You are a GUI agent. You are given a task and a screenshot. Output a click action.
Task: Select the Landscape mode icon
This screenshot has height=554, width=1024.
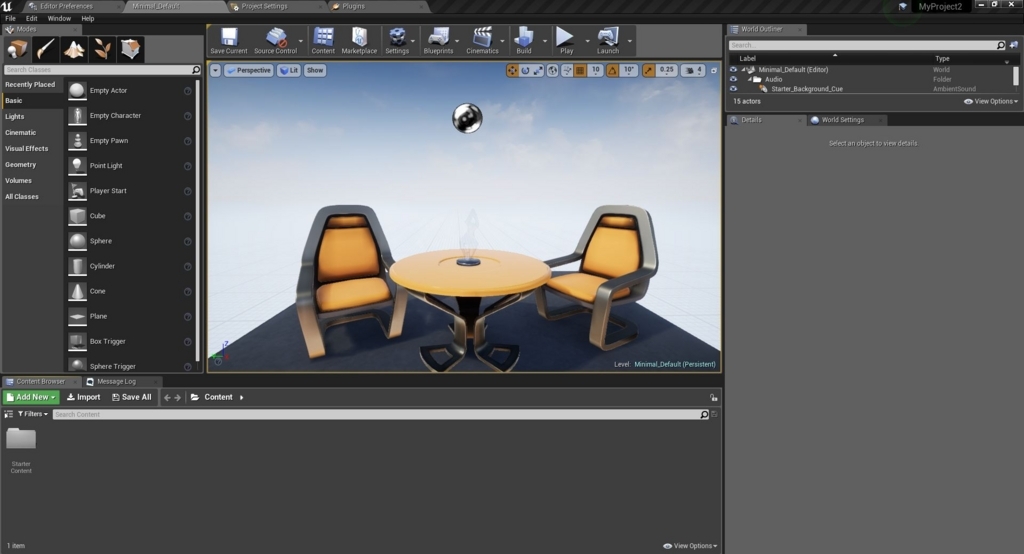pyautogui.click(x=74, y=49)
